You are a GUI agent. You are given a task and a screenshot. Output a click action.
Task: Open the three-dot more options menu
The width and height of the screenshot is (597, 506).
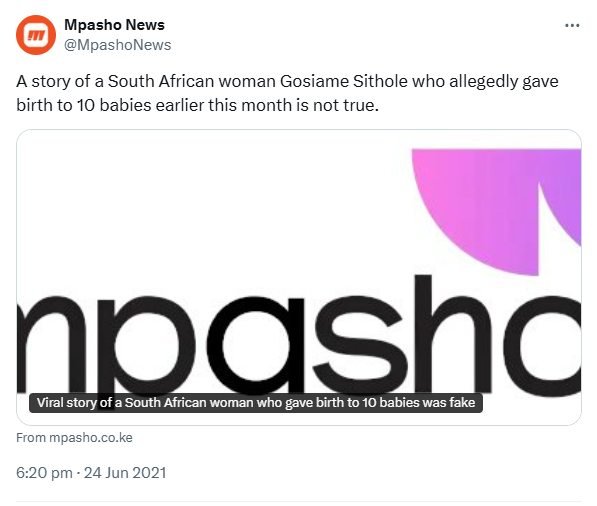click(x=572, y=26)
